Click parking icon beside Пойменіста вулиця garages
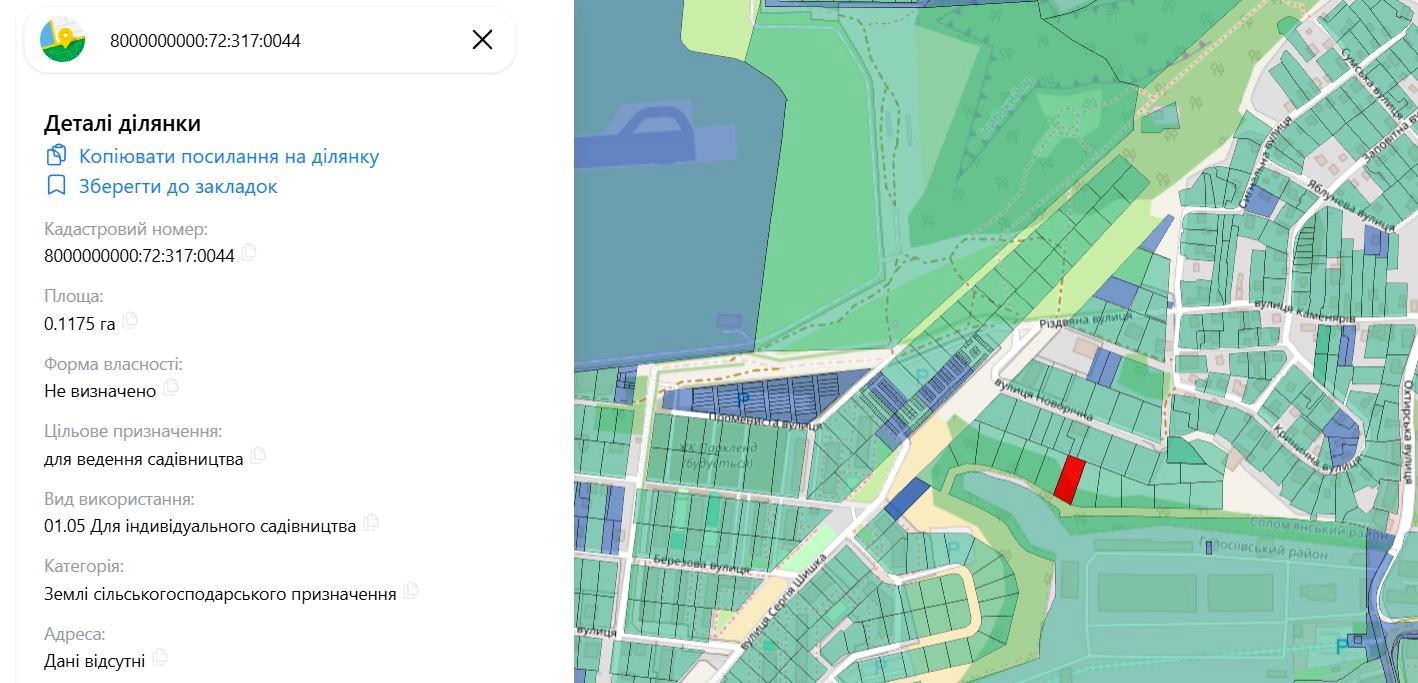Viewport: 1418px width, 683px height. pos(742,400)
